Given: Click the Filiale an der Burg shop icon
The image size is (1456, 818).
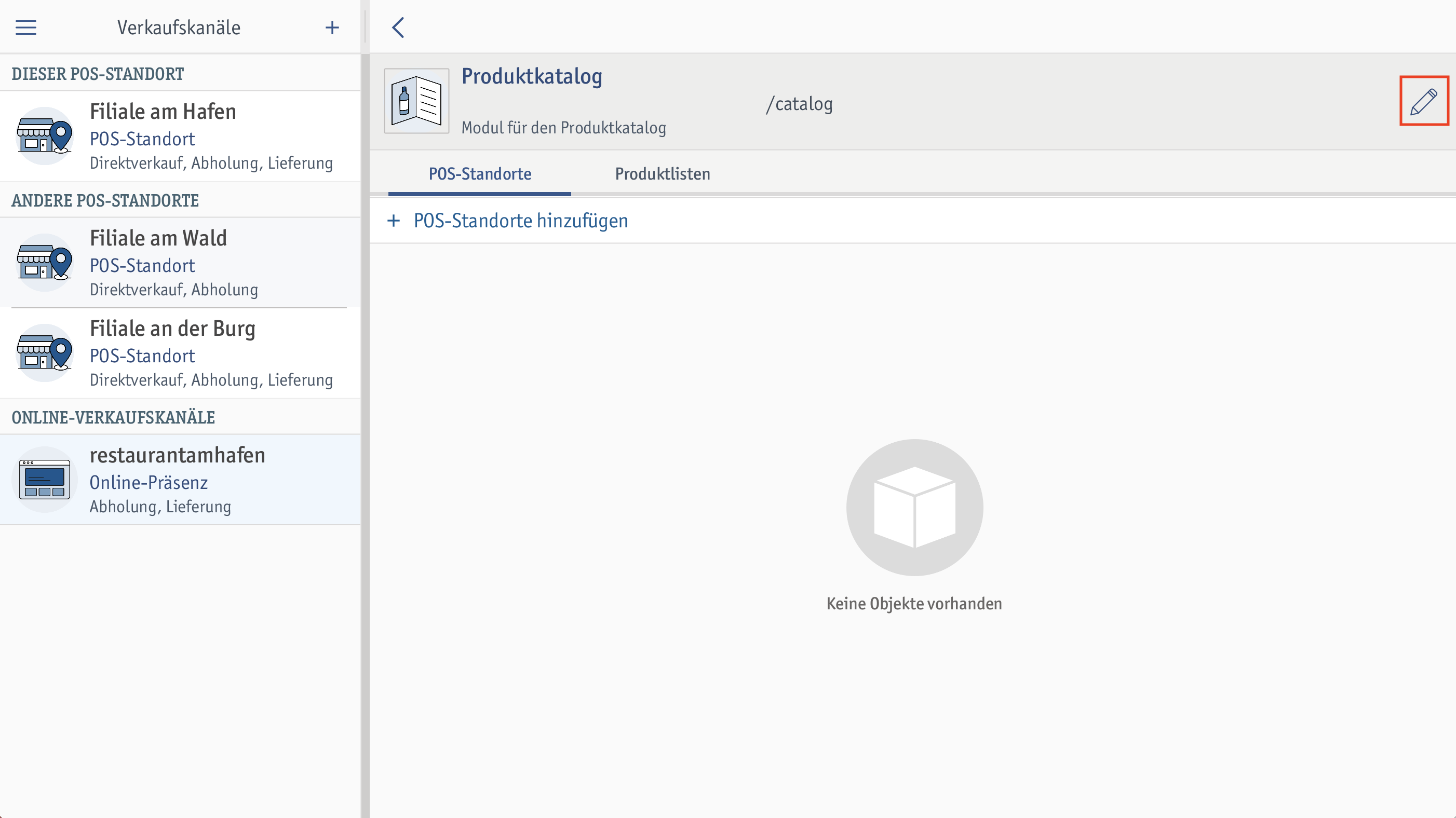Looking at the screenshot, I should (45, 352).
